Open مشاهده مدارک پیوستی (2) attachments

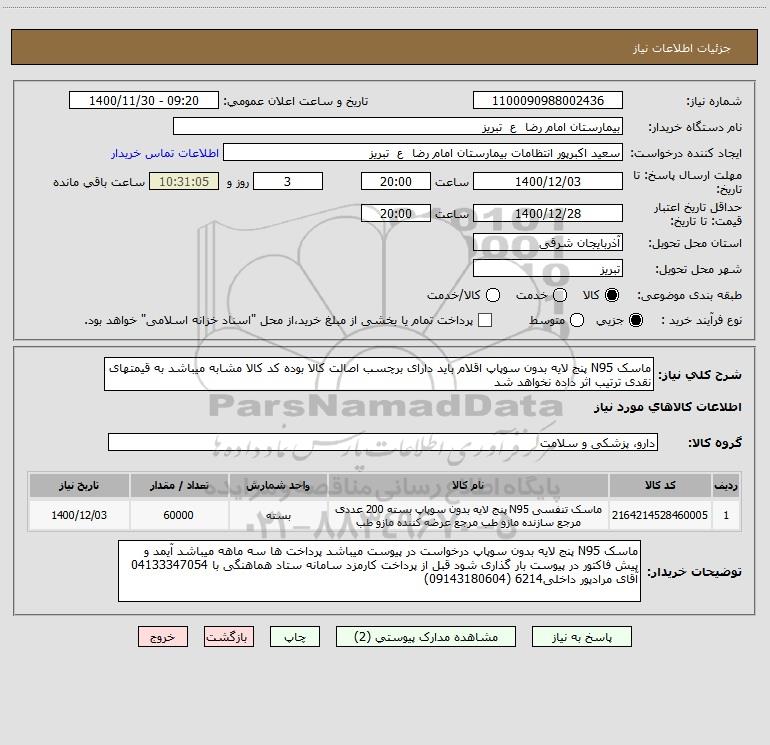(x=426, y=636)
